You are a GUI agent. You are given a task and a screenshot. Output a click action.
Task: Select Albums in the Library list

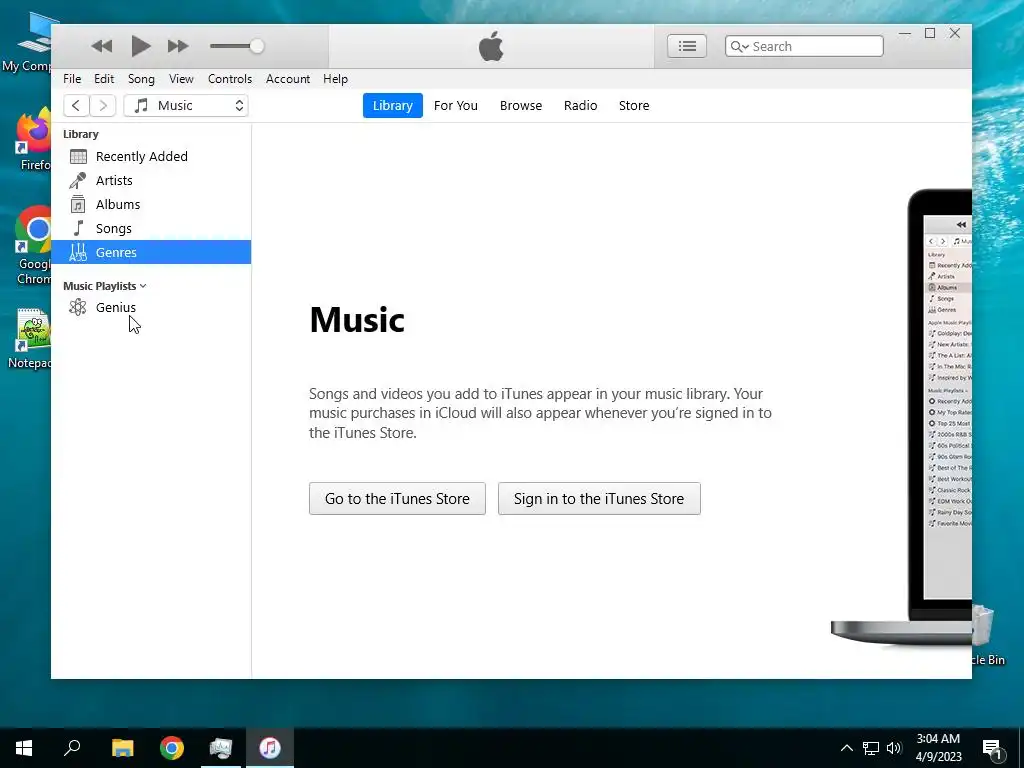pyautogui.click(x=151, y=204)
